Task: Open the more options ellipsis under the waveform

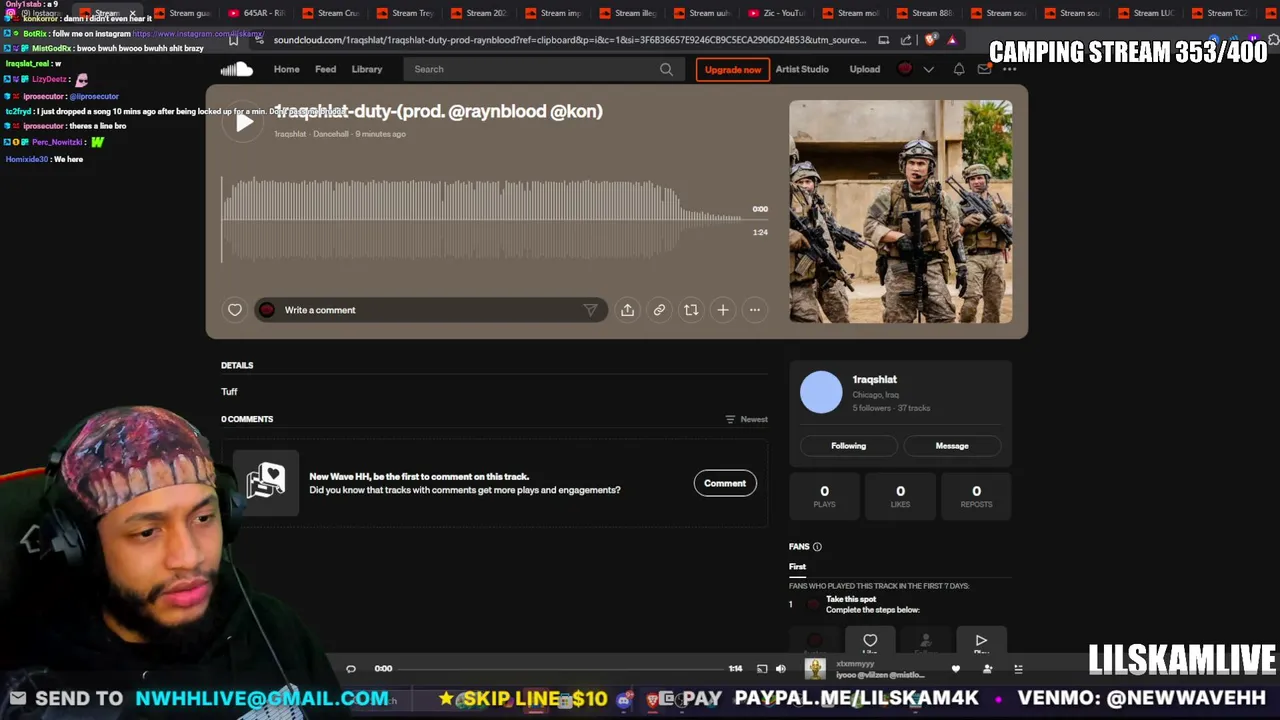Action: click(x=755, y=310)
